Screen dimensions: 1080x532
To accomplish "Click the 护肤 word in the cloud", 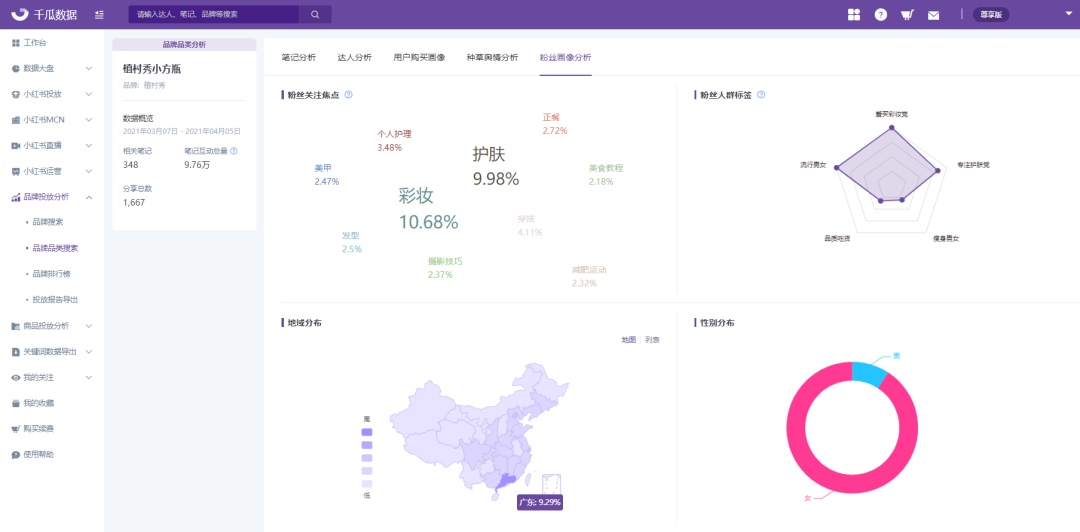I will click(489, 154).
